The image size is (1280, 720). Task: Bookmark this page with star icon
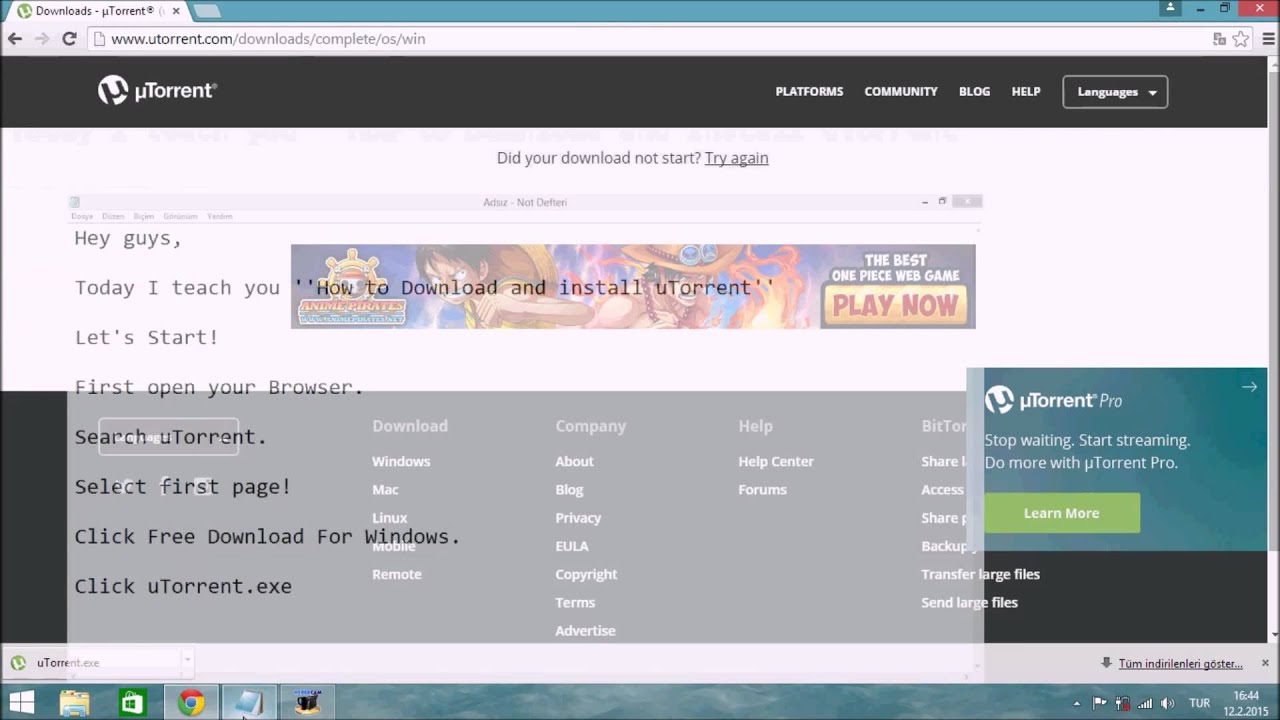point(1241,39)
